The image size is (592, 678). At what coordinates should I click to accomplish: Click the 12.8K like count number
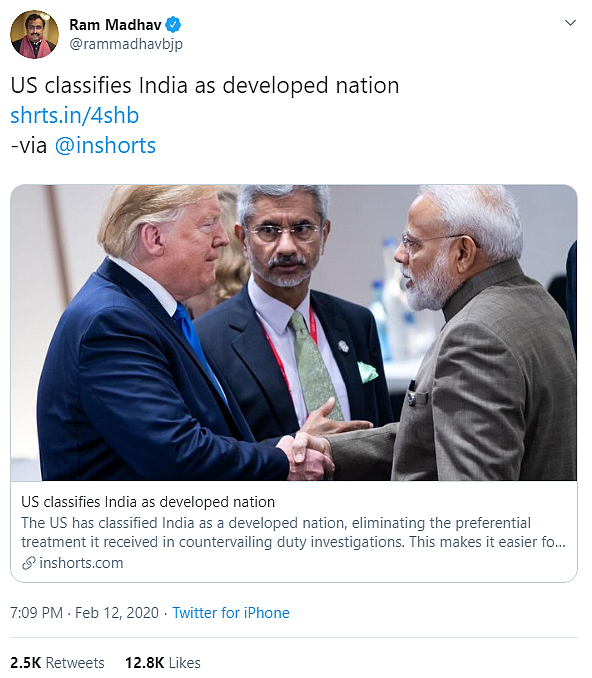[x=145, y=662]
